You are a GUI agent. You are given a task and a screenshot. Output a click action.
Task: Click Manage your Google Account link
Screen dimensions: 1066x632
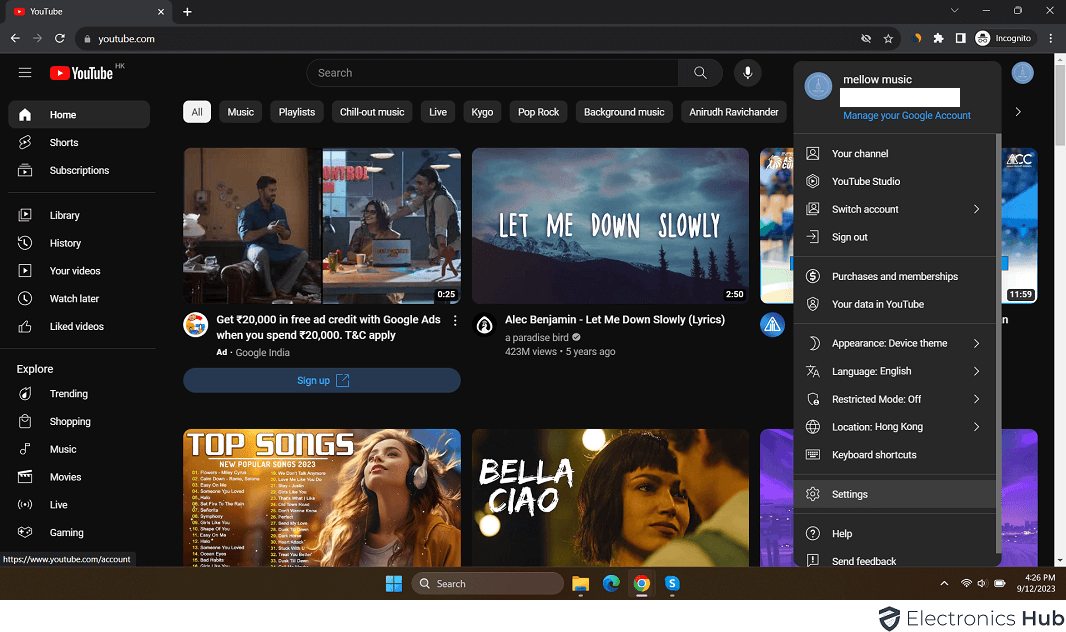pos(906,116)
